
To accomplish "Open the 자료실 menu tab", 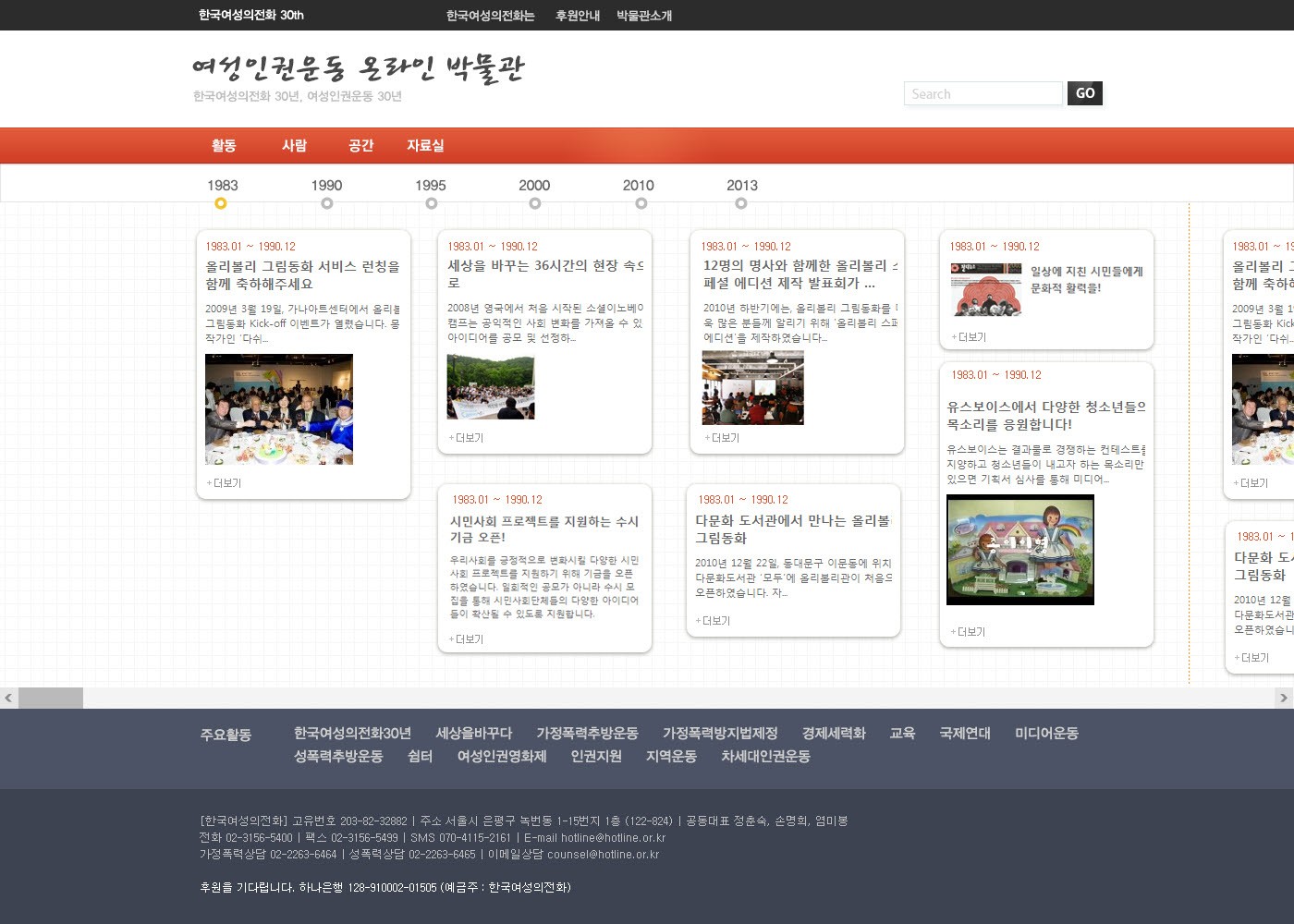I will tap(425, 145).
